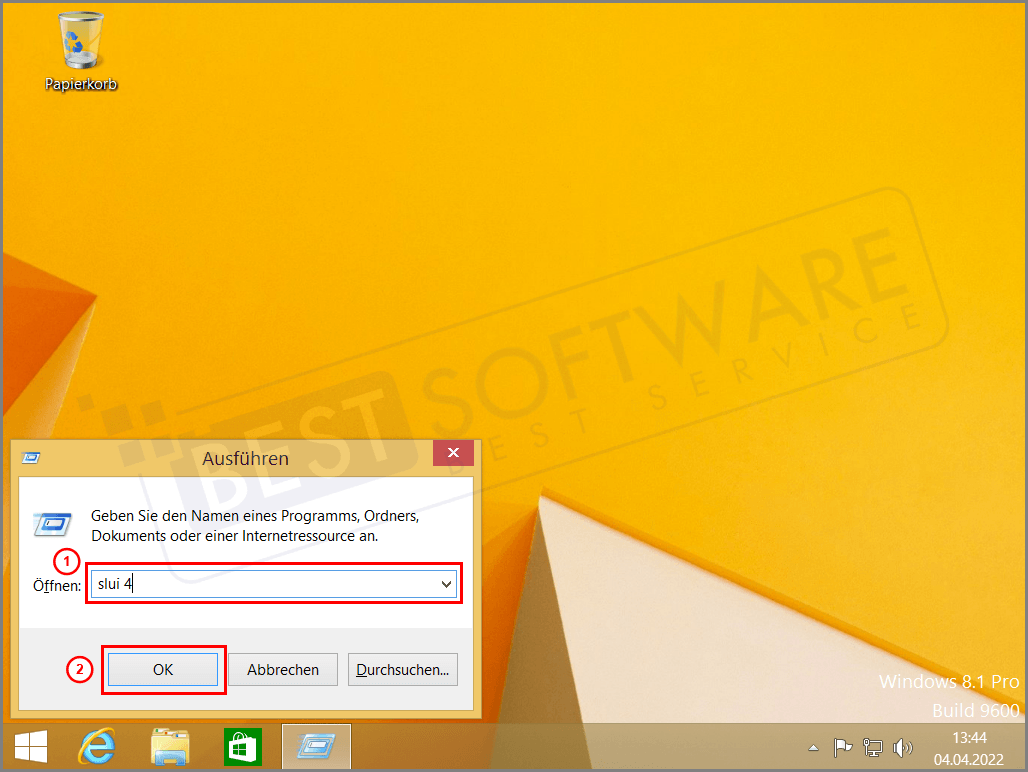Viewport: 1028px width, 772px height.
Task: Confirm the slui 4 command with OK
Action: pyautogui.click(x=163, y=669)
